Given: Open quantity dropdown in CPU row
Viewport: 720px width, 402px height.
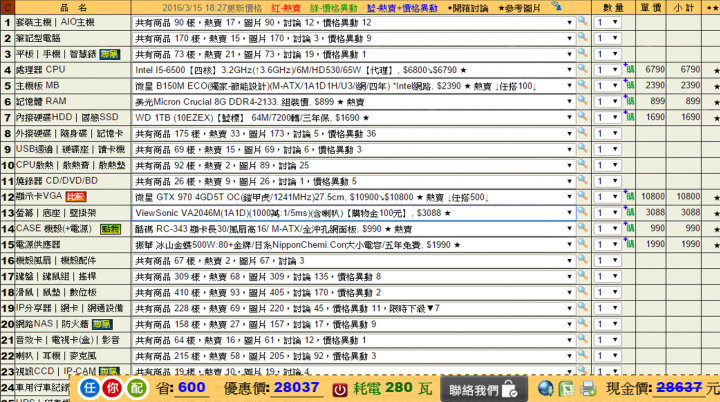Looking at the screenshot, I should coord(608,70).
